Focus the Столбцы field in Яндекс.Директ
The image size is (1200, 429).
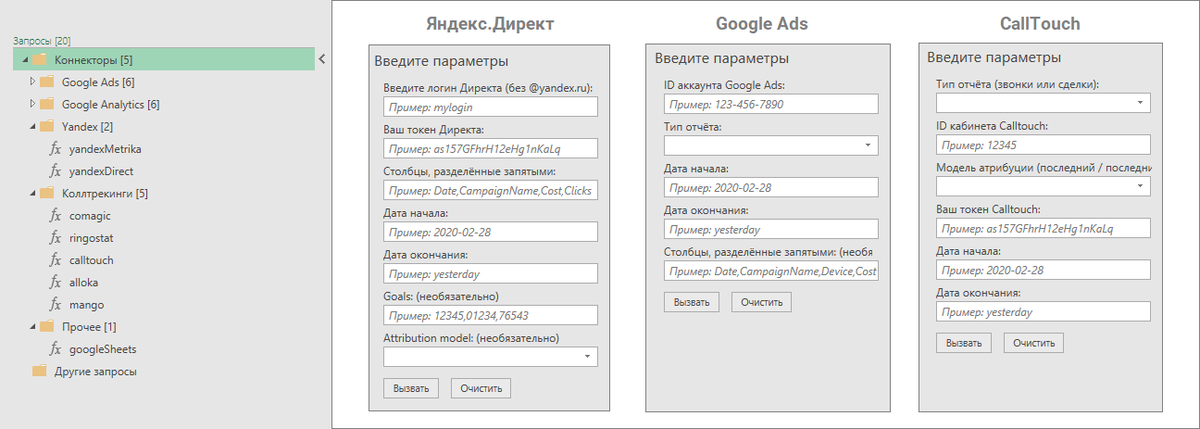pyautogui.click(x=490, y=190)
